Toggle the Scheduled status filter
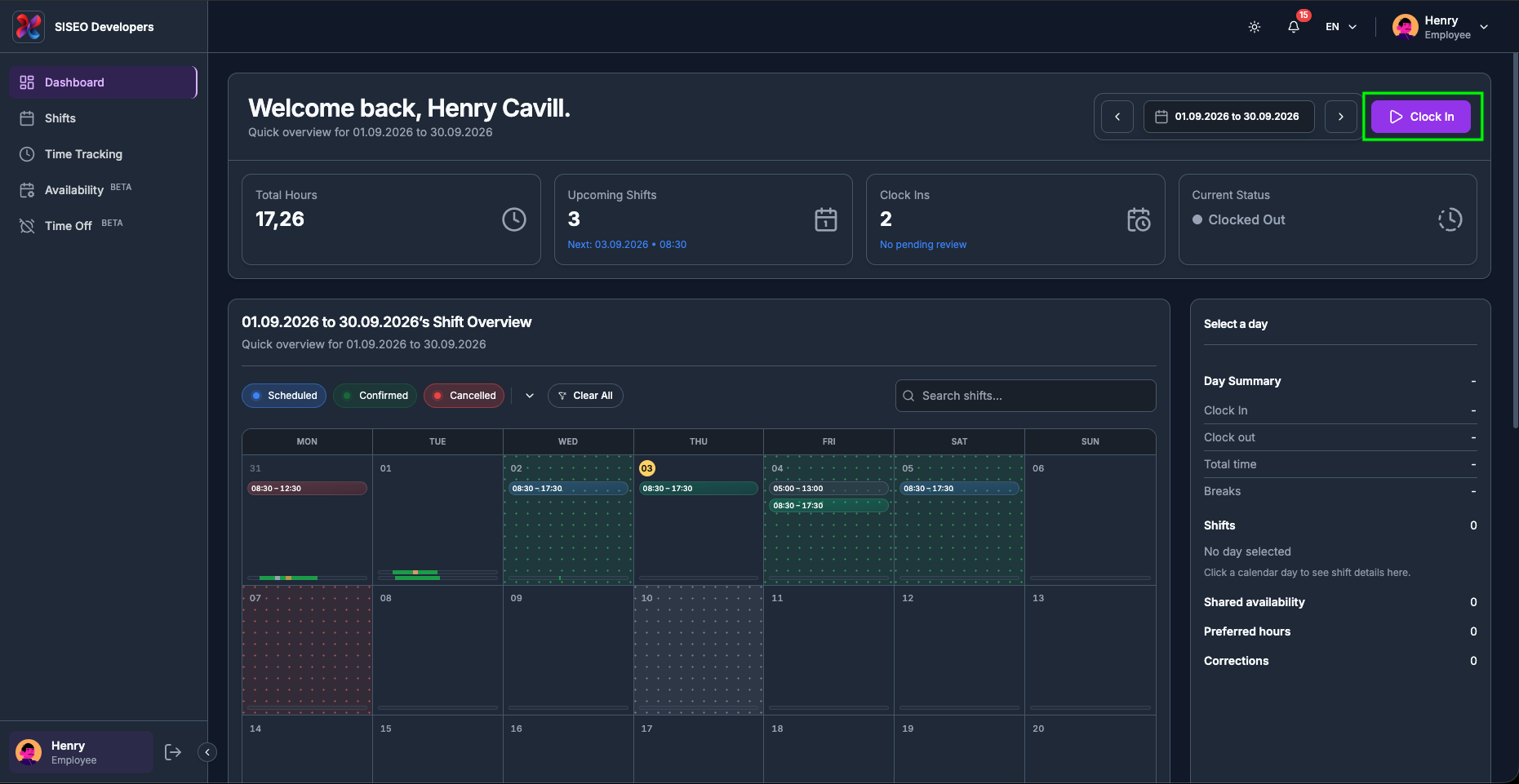The width and height of the screenshot is (1519, 784). pyautogui.click(x=284, y=396)
